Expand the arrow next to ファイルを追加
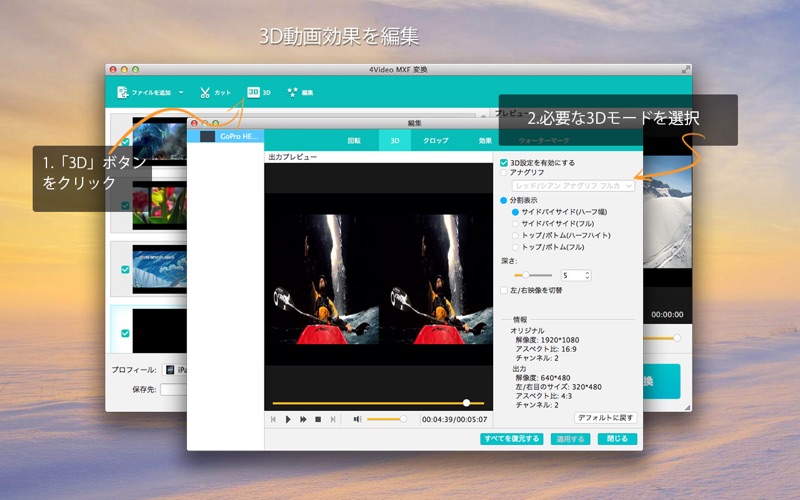This screenshot has height=500, width=800. pos(181,92)
